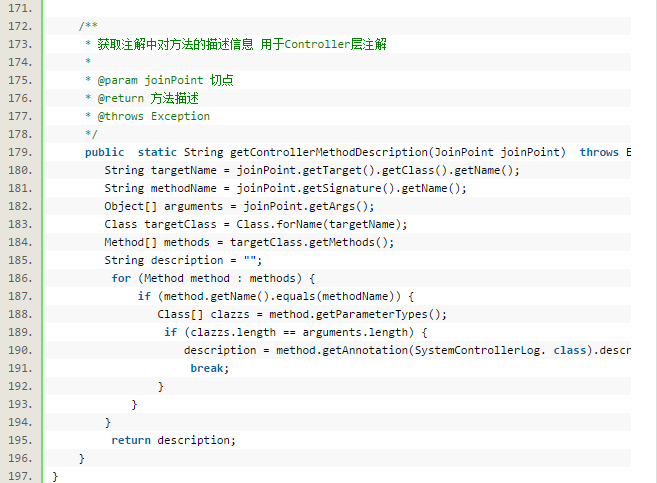657x483 pixels.
Task: Click line number 179 in the gutter
Action: coord(20,152)
